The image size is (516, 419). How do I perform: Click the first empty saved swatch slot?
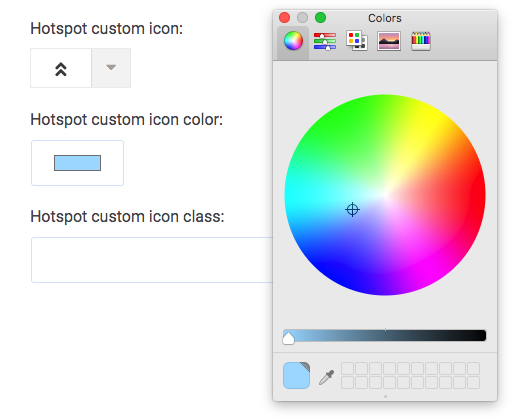347,369
